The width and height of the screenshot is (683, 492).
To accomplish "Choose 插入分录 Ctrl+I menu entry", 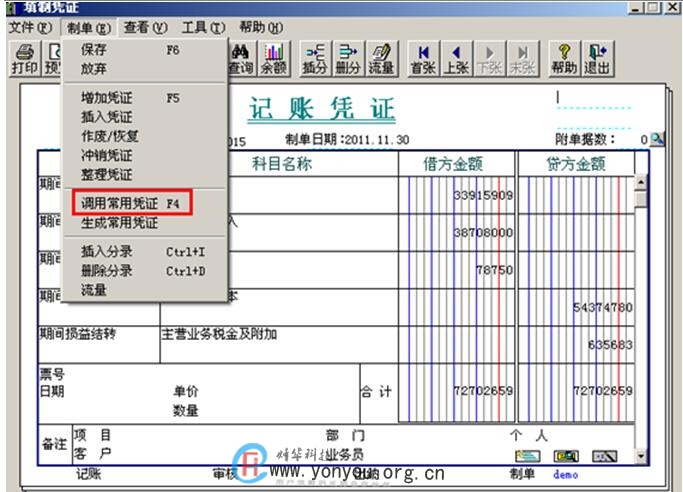I will [144, 252].
